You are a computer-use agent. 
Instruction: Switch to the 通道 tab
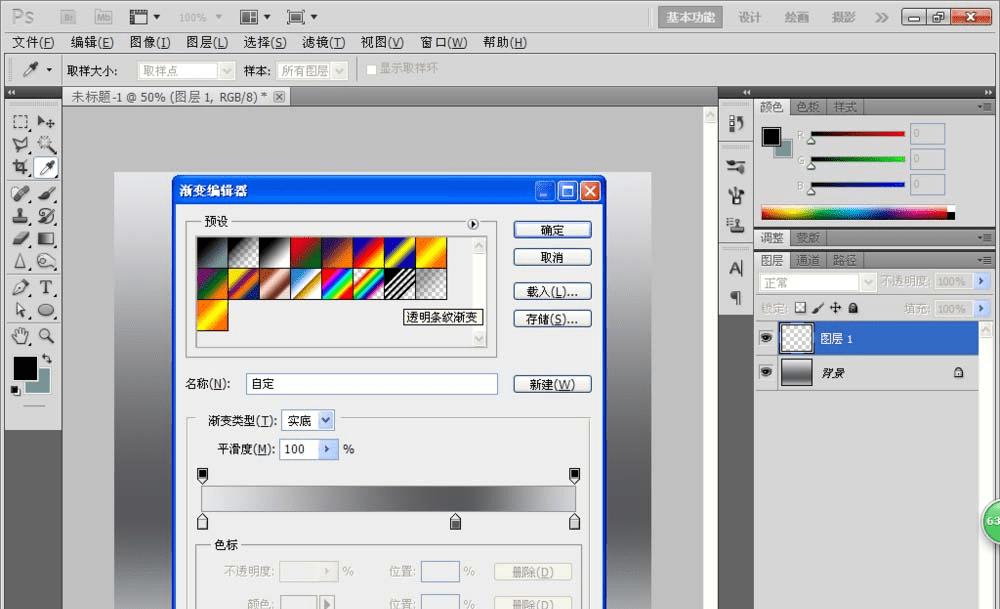click(809, 260)
